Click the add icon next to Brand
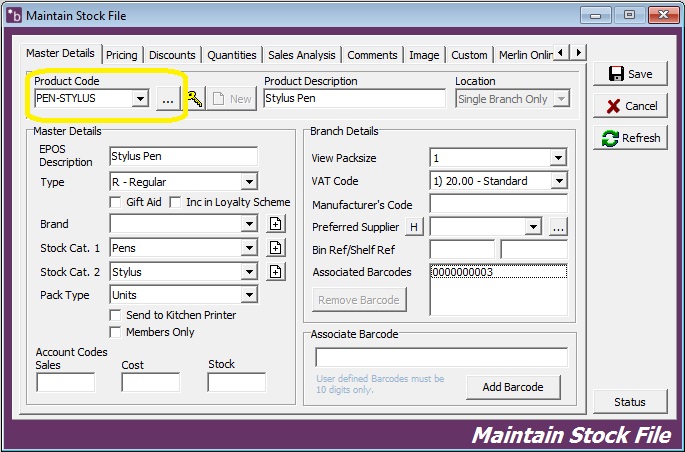Image resolution: width=685 pixels, height=452 pixels. 276,224
